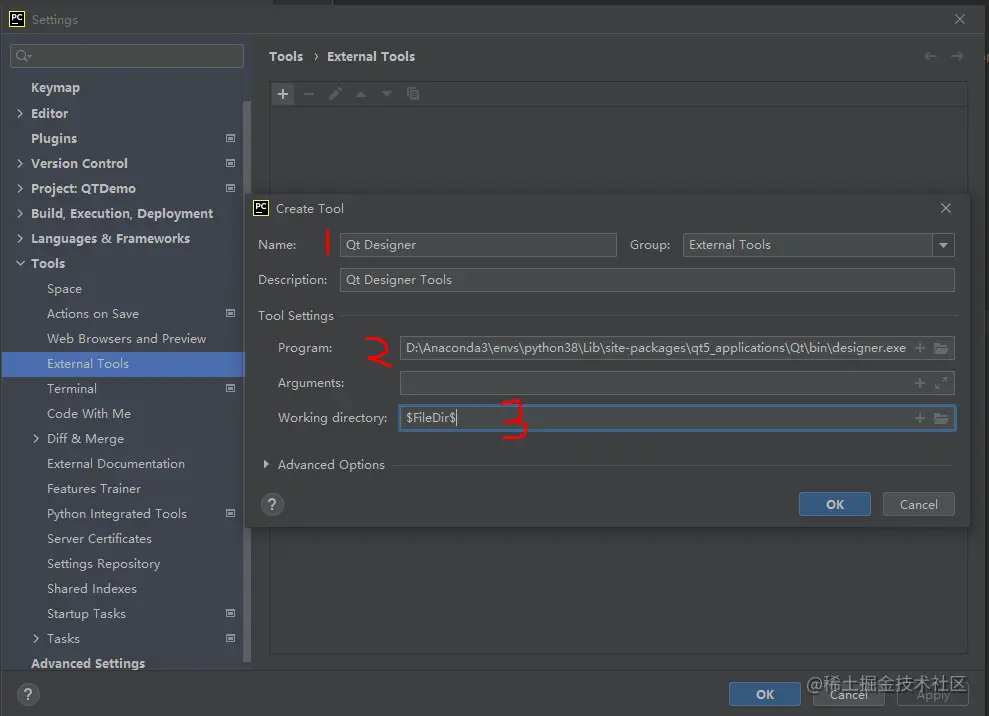Open Terminal settings page
The image size is (989, 716).
point(72,389)
